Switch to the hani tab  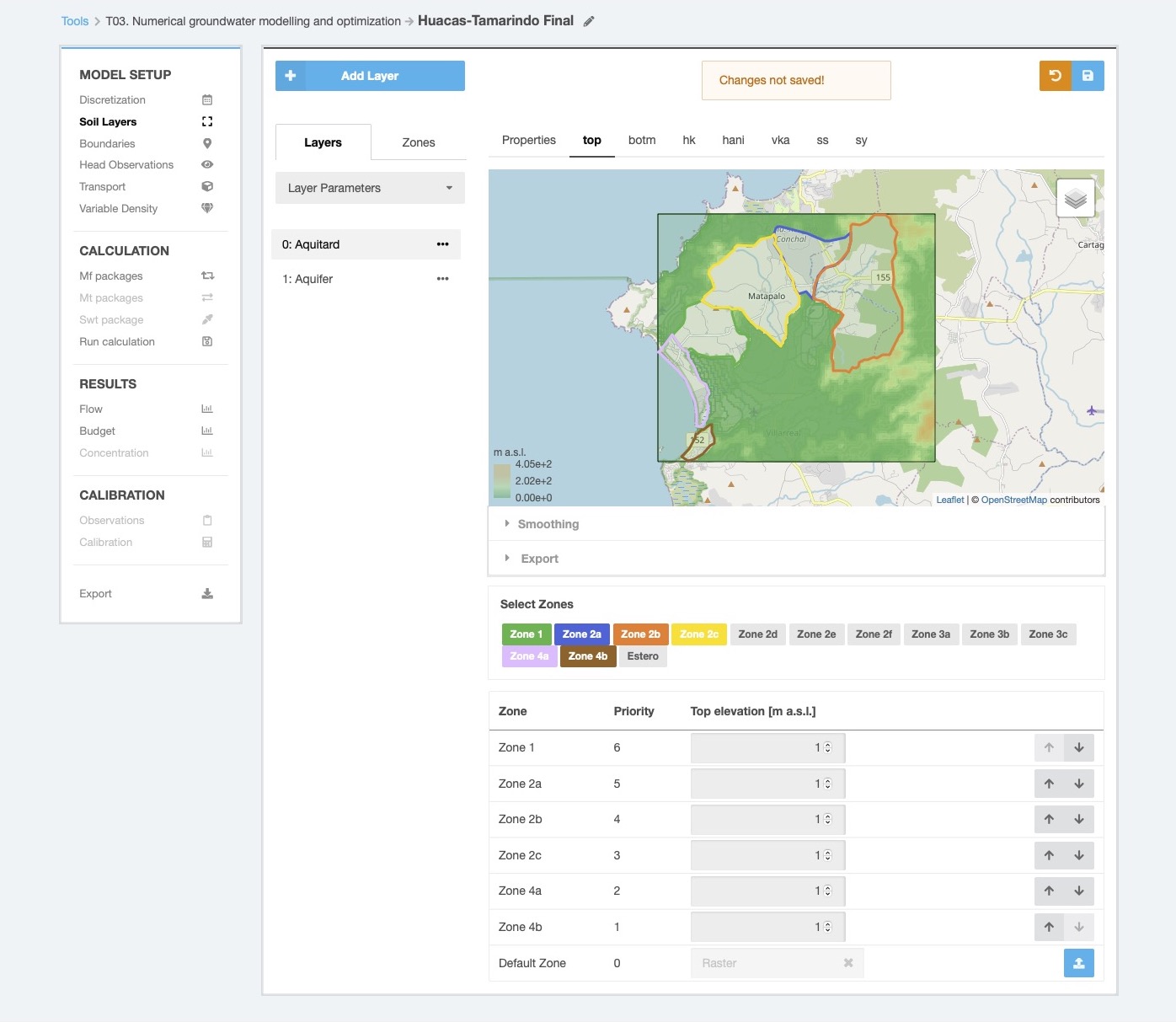(733, 140)
